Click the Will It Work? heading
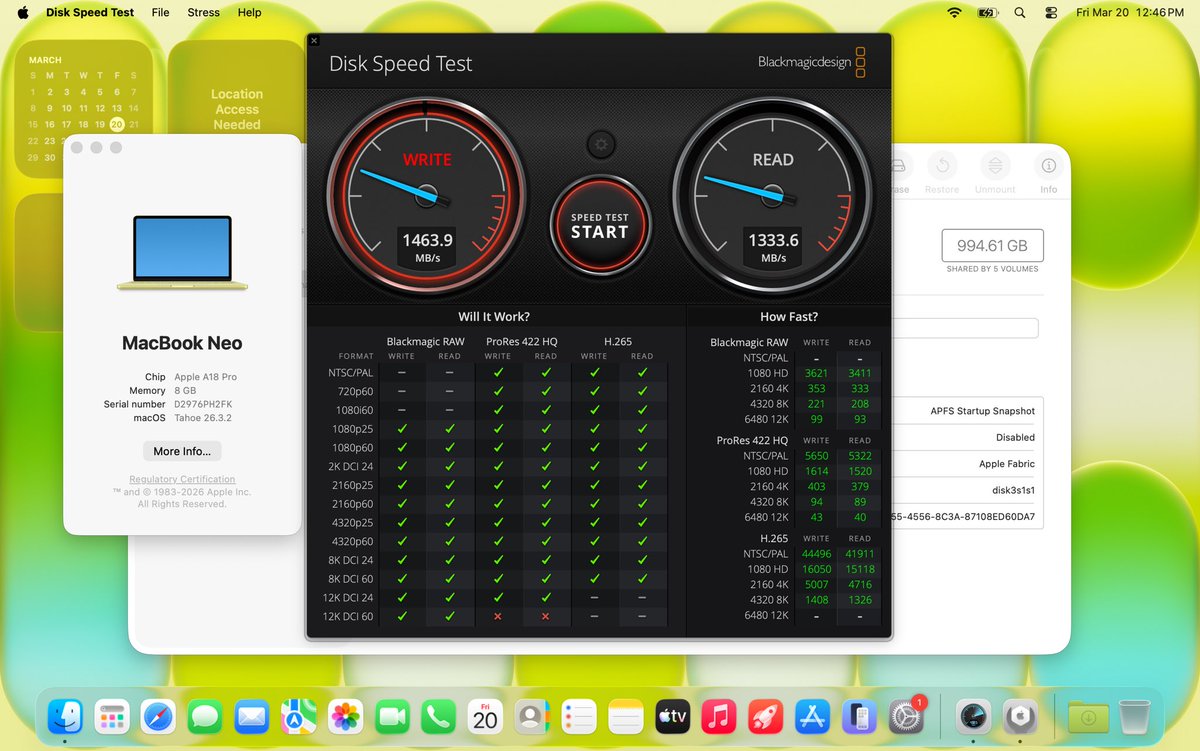 [494, 316]
